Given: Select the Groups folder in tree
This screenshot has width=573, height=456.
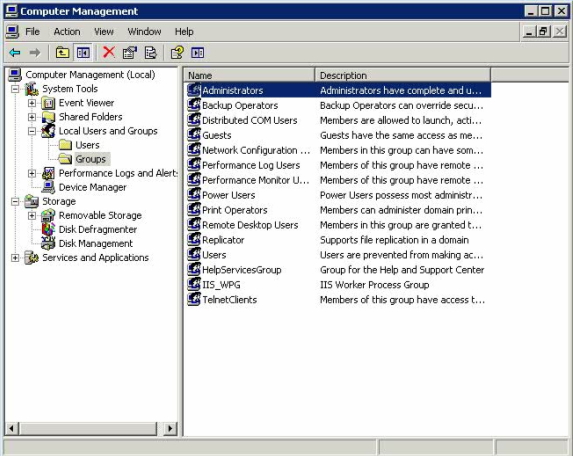Looking at the screenshot, I should point(91,159).
